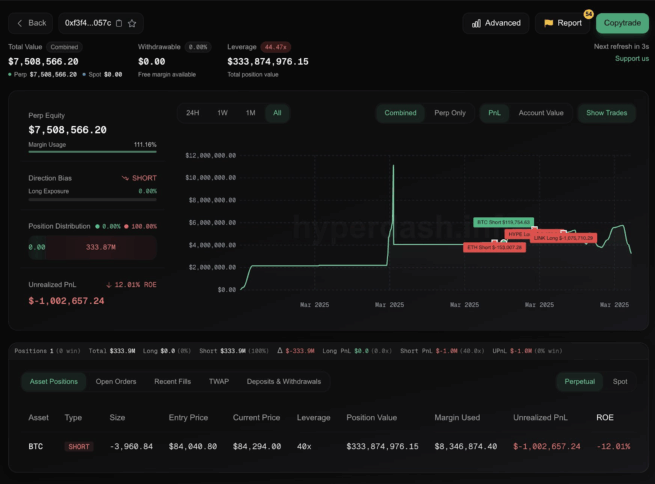The width and height of the screenshot is (655, 484).
Task: Sort table by ROE column header
Action: (604, 418)
